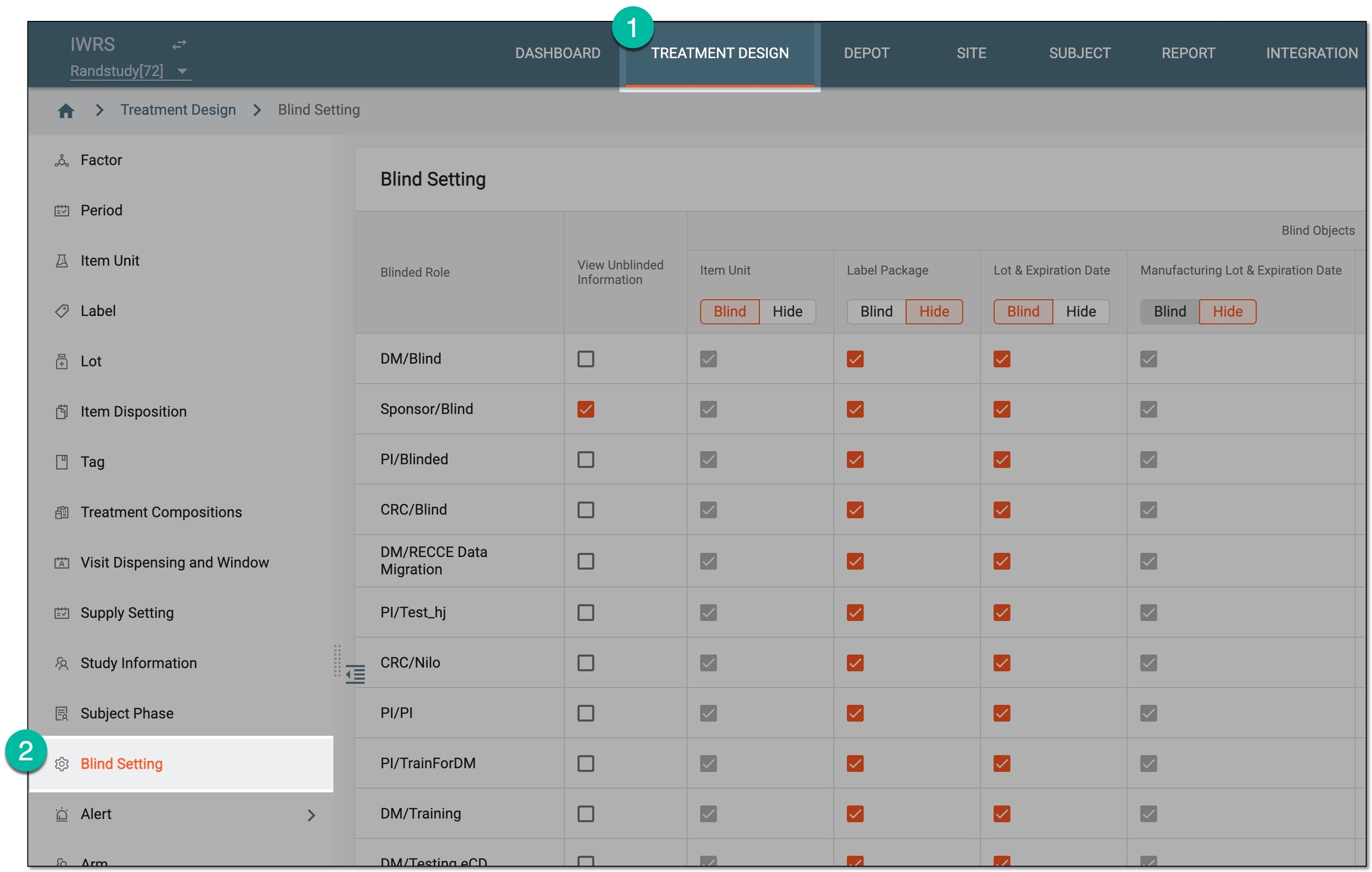
Task: Click the Study Information person icon
Action: click(61, 663)
